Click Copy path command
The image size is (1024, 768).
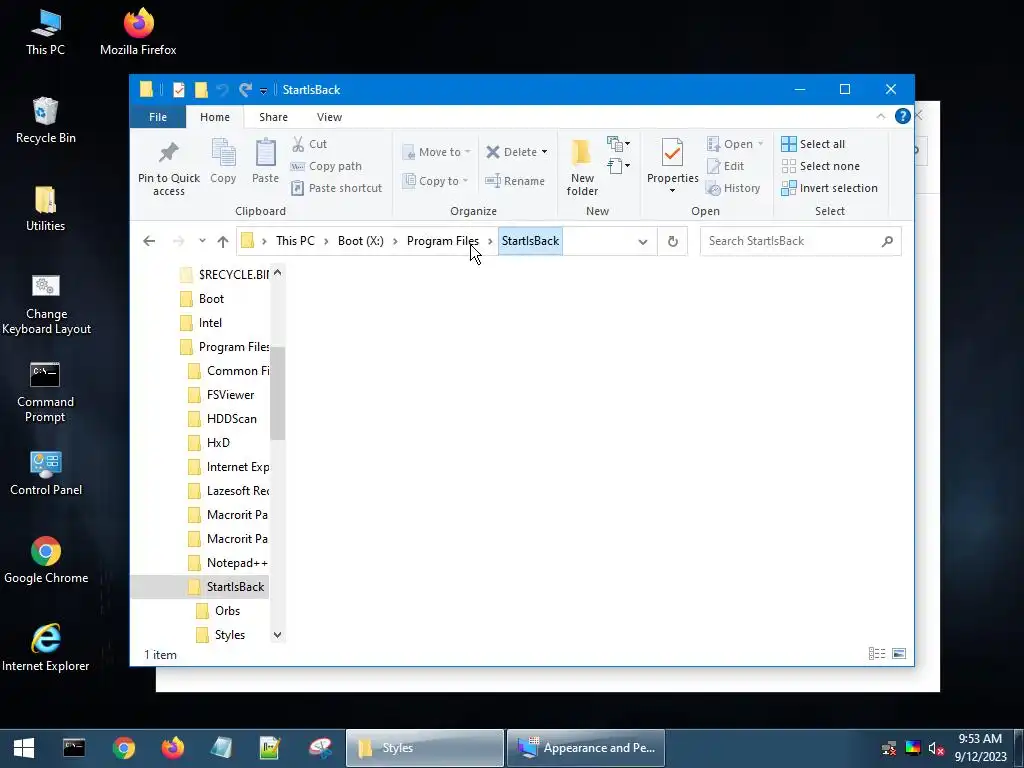pos(326,166)
